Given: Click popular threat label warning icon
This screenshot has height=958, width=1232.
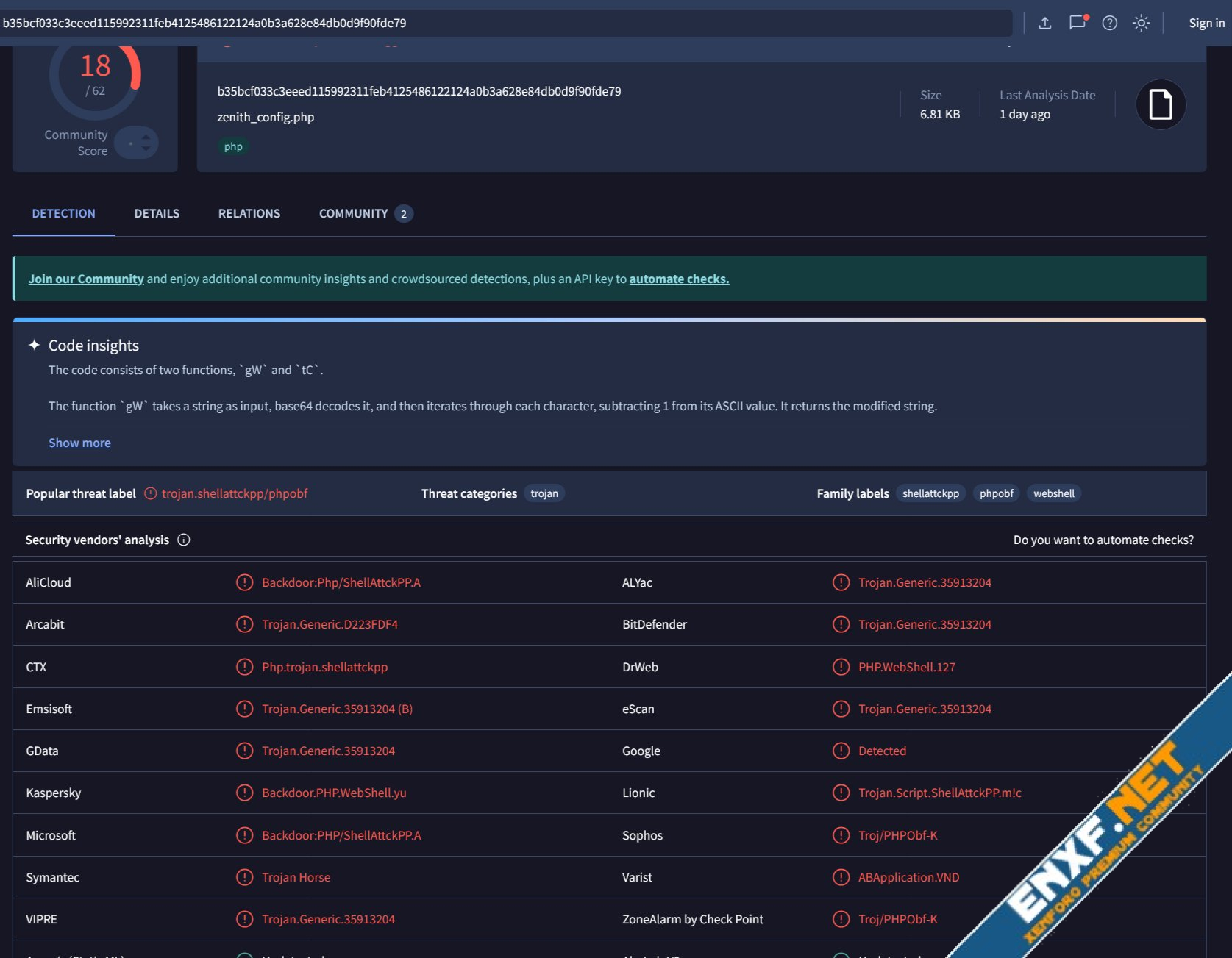Looking at the screenshot, I should (x=150, y=493).
